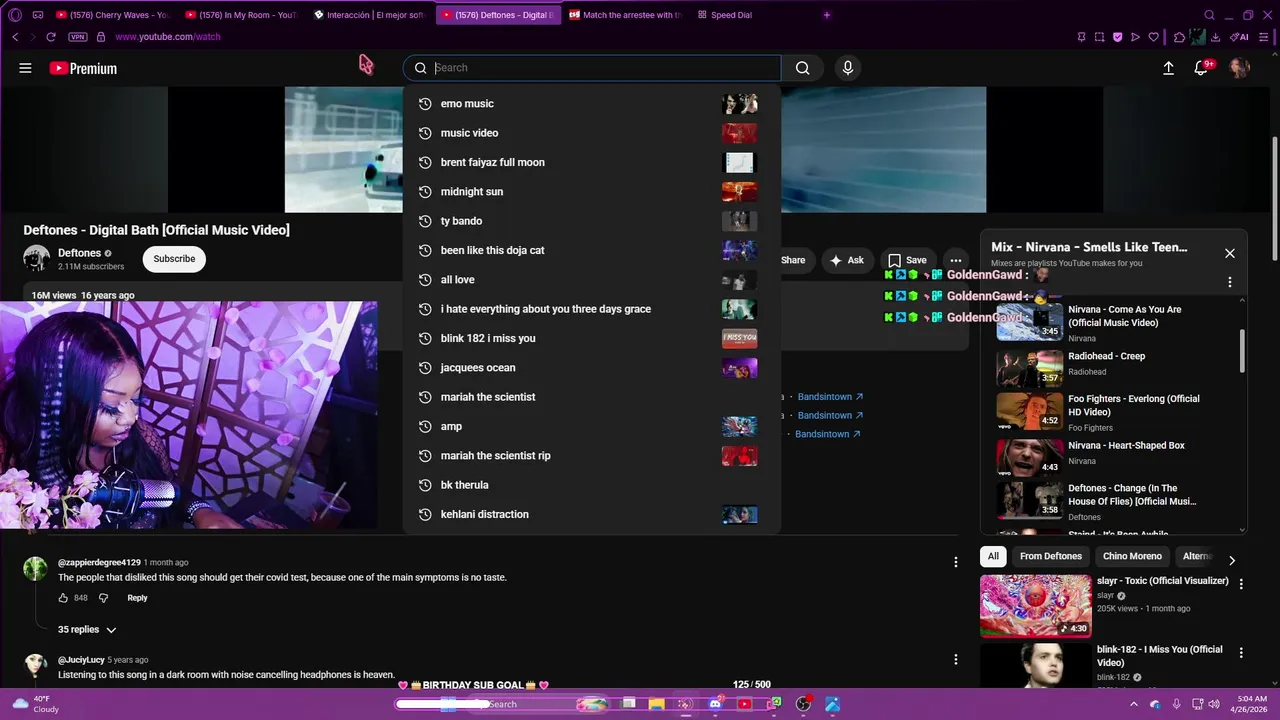Subscribe to the Deftones channel

(x=174, y=259)
